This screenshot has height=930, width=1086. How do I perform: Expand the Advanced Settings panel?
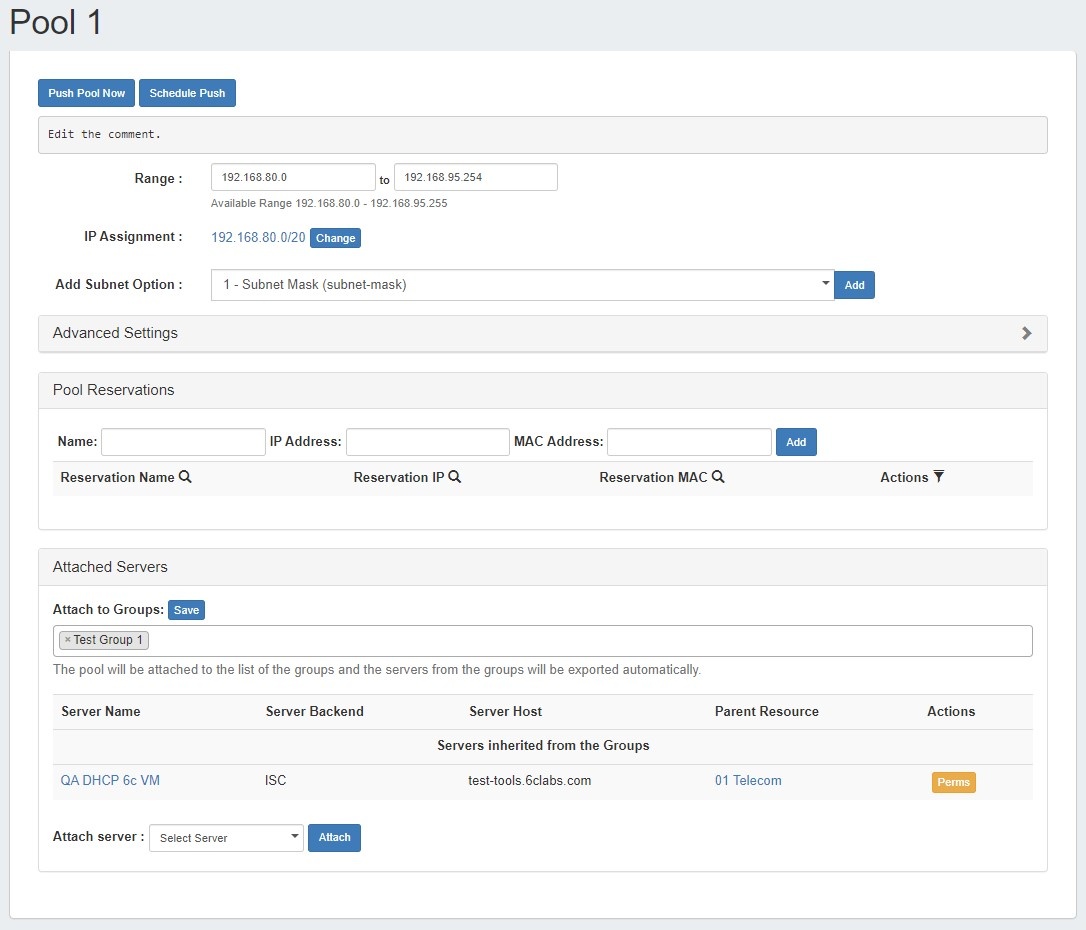1026,333
